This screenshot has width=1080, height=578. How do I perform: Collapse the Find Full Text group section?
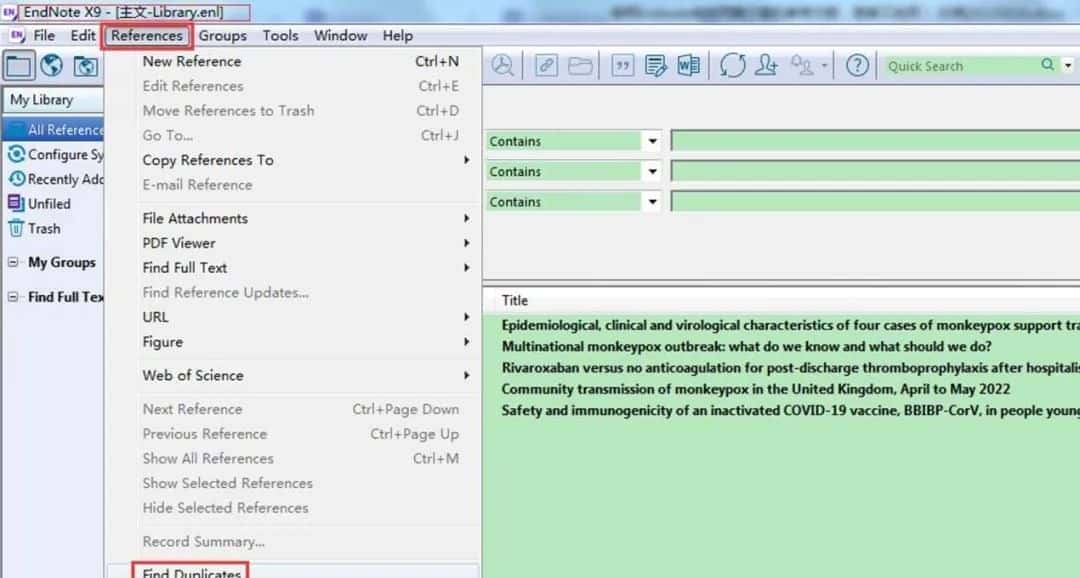(x=13, y=297)
